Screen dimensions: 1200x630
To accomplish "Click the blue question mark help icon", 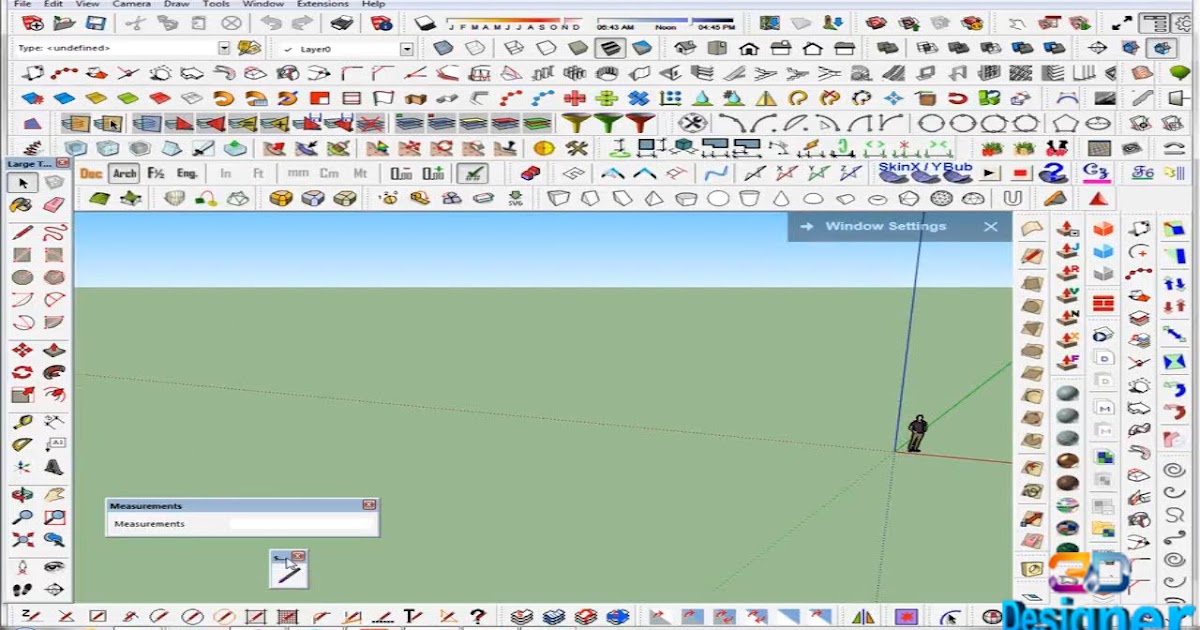I will tap(1052, 174).
